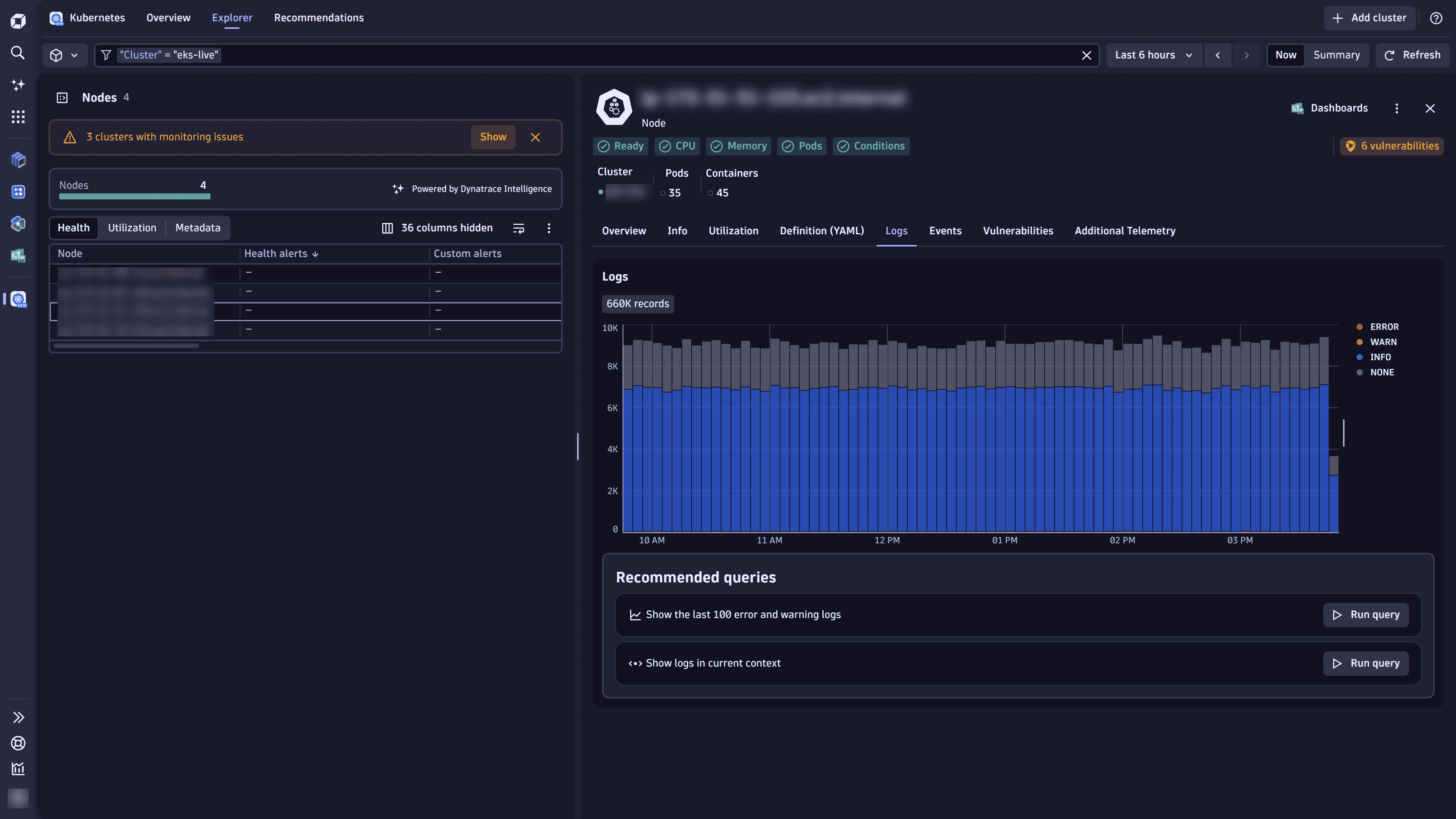Open the app launcher grid icon
This screenshot has height=819, width=1456.
tap(17, 116)
